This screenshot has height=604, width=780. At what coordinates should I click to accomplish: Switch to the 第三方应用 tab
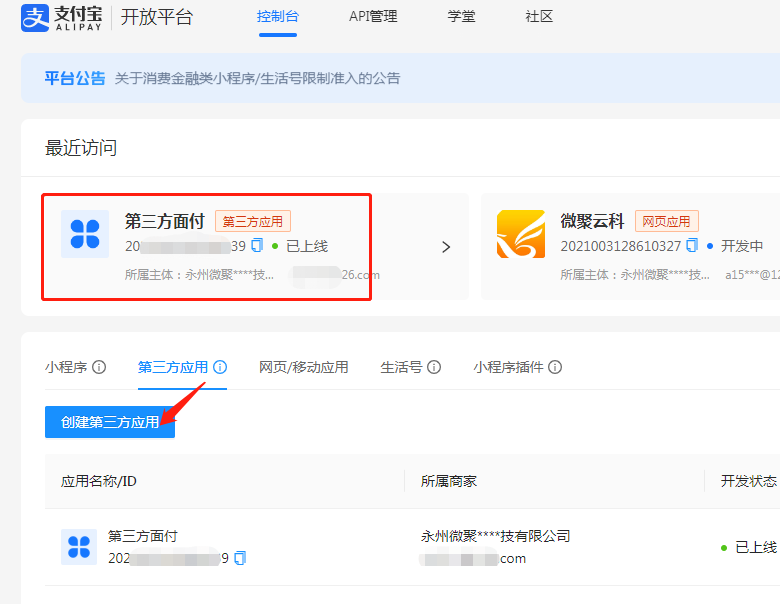click(x=173, y=367)
